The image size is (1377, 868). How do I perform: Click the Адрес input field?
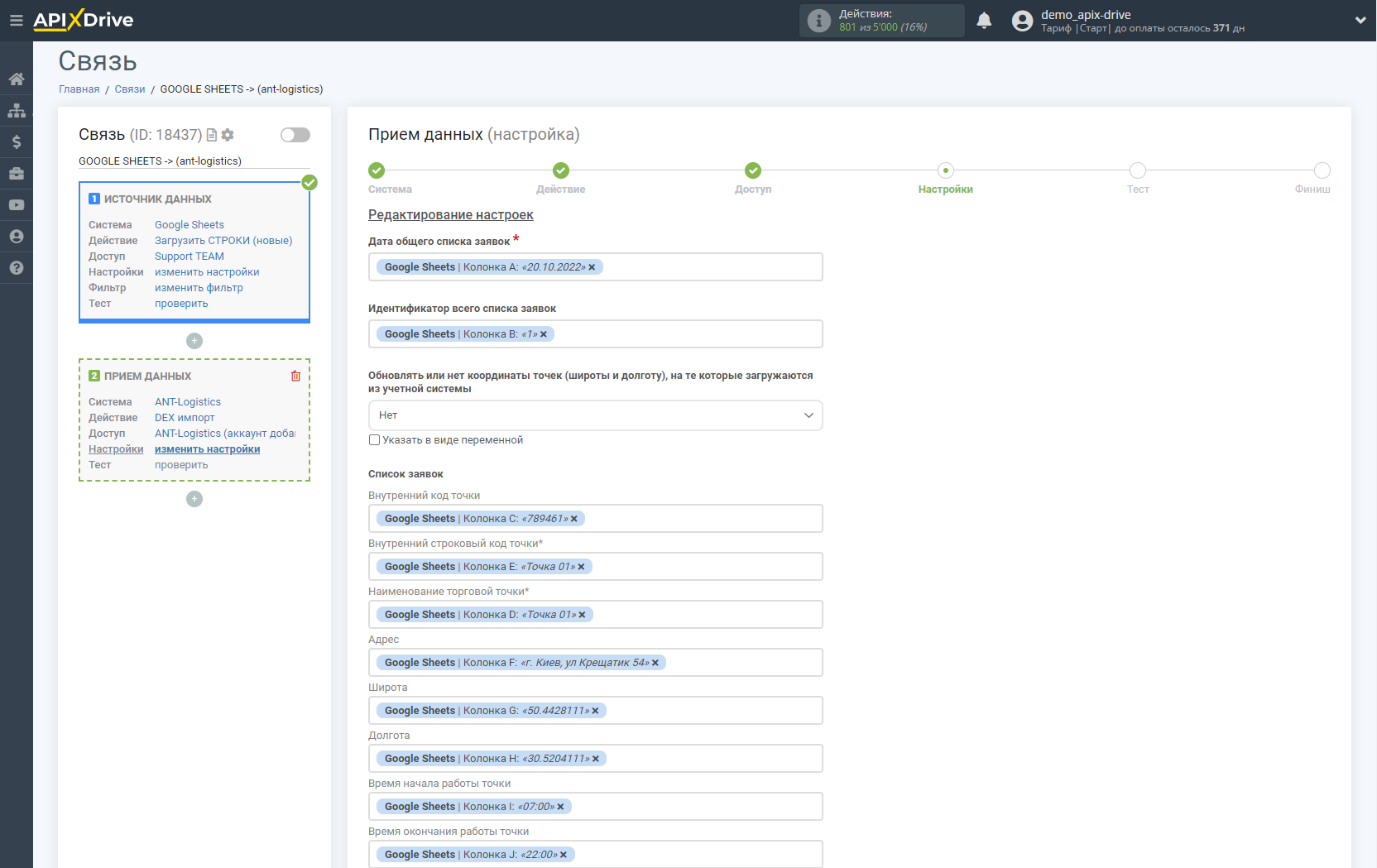click(x=595, y=663)
